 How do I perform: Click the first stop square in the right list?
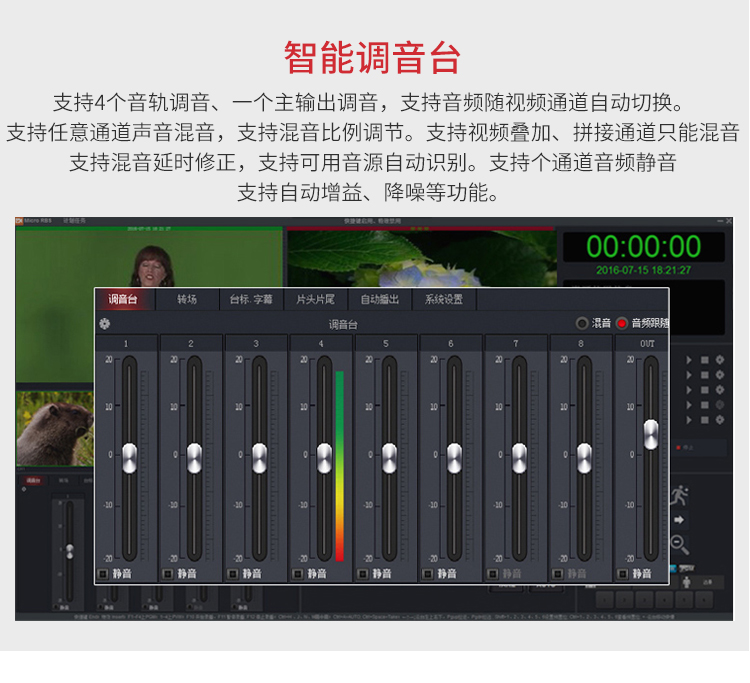[x=704, y=360]
